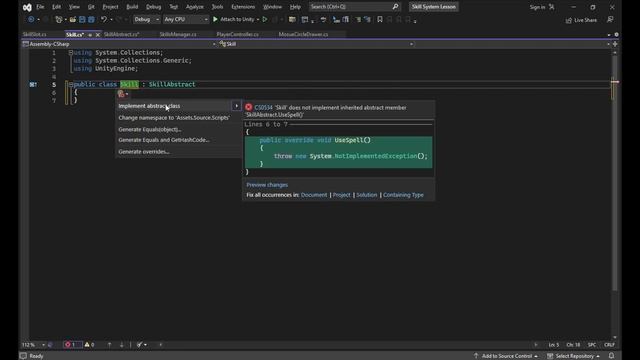Open the Extensions menu
640x360 pixels.
coord(243,7)
